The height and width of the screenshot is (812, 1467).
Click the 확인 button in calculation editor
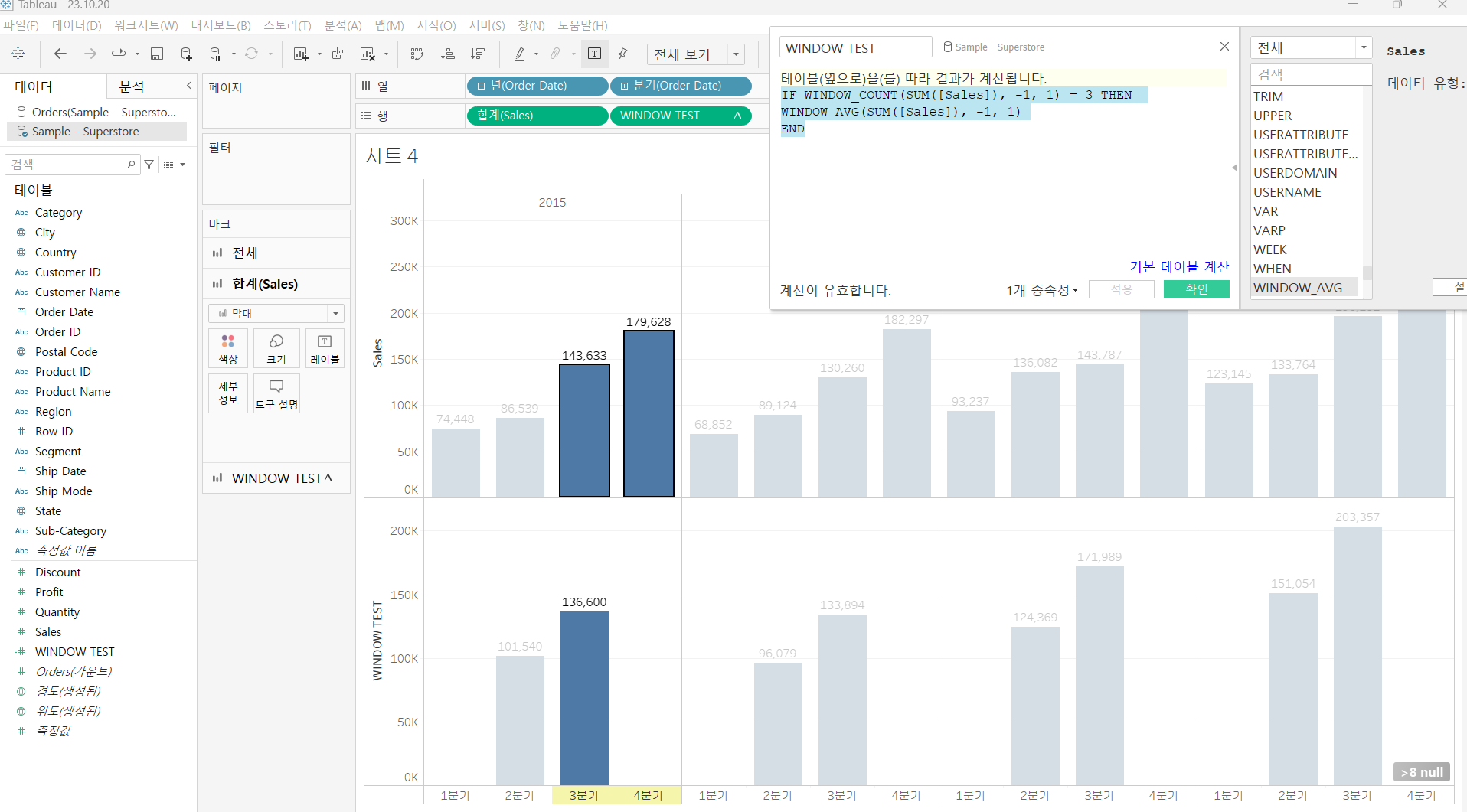1196,289
